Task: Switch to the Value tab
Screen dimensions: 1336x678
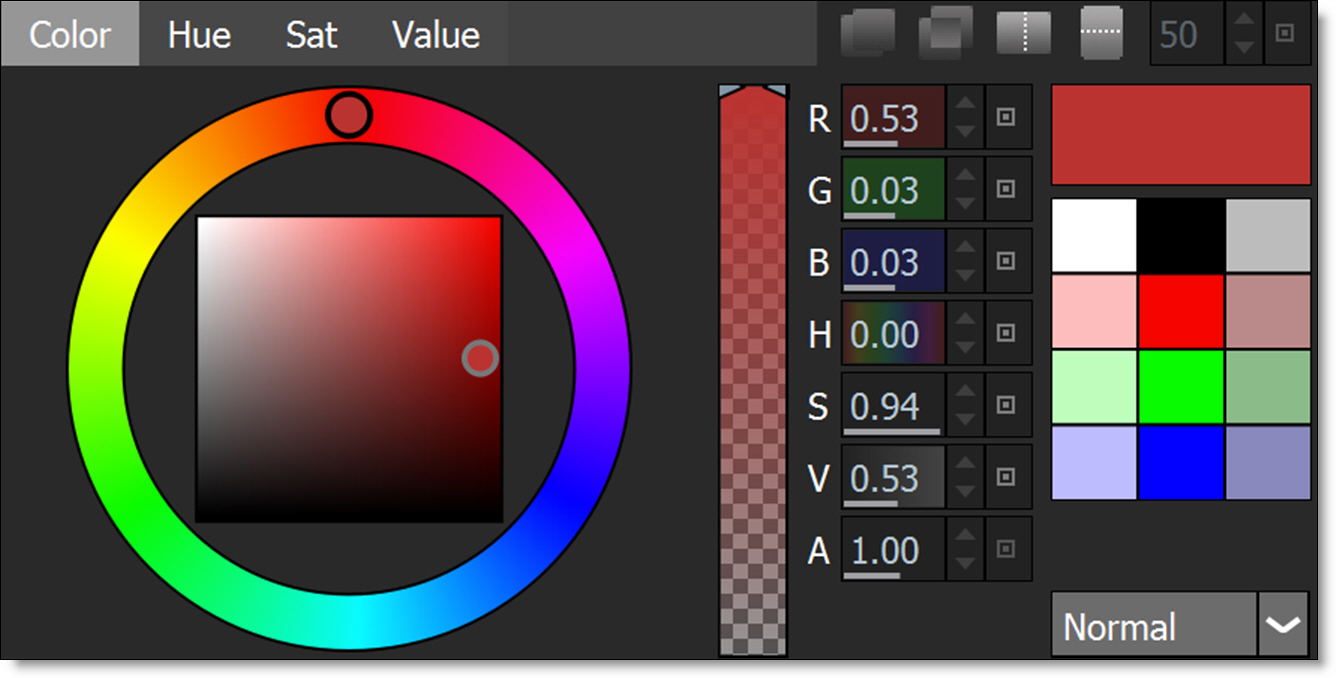Action: [x=436, y=35]
